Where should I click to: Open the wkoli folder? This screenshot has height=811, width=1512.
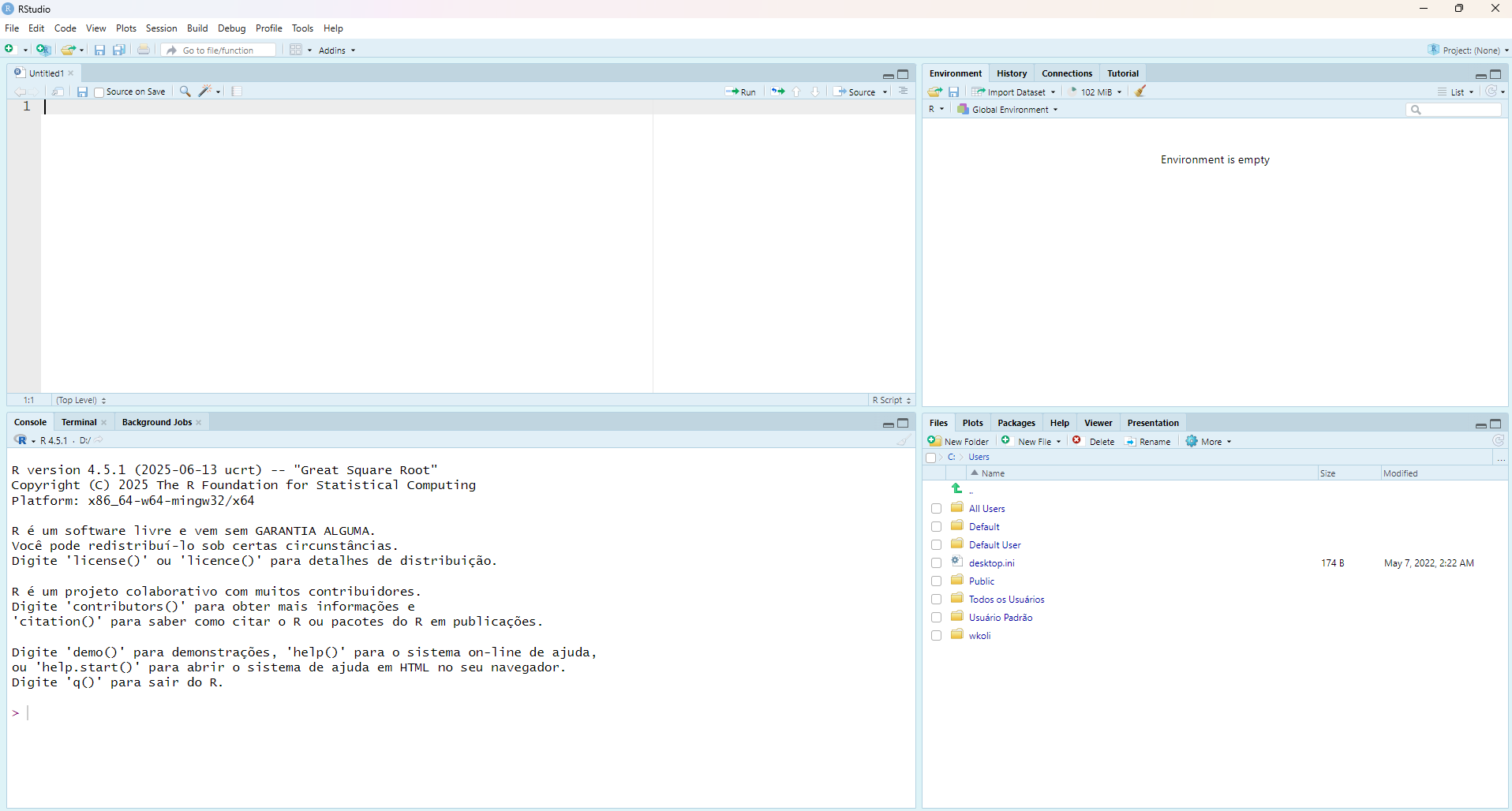pyautogui.click(x=979, y=636)
